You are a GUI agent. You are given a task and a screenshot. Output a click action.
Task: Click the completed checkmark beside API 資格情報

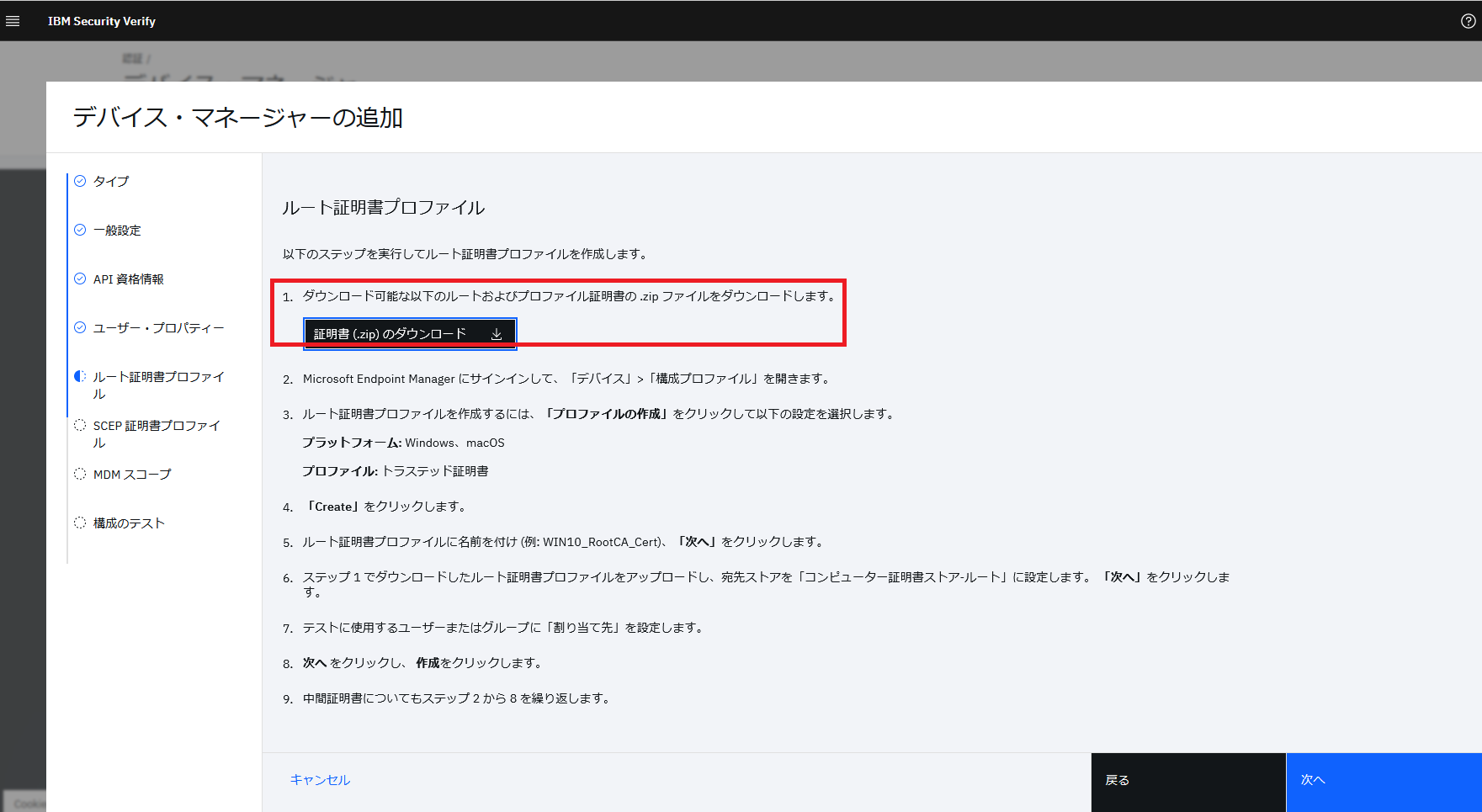(x=80, y=279)
